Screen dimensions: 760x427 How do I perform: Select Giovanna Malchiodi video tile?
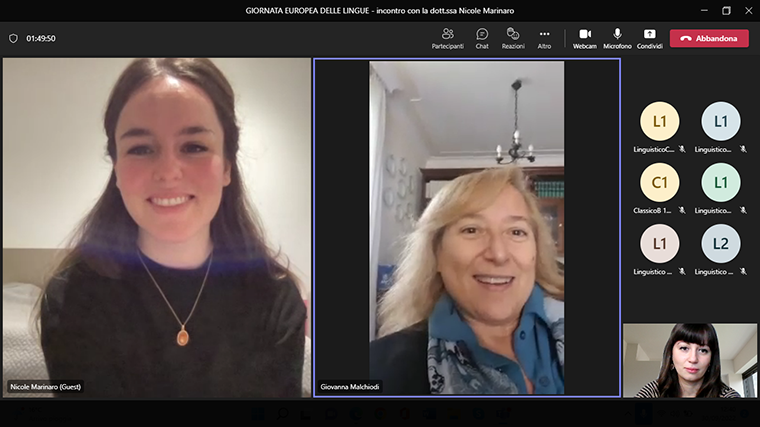tap(467, 228)
